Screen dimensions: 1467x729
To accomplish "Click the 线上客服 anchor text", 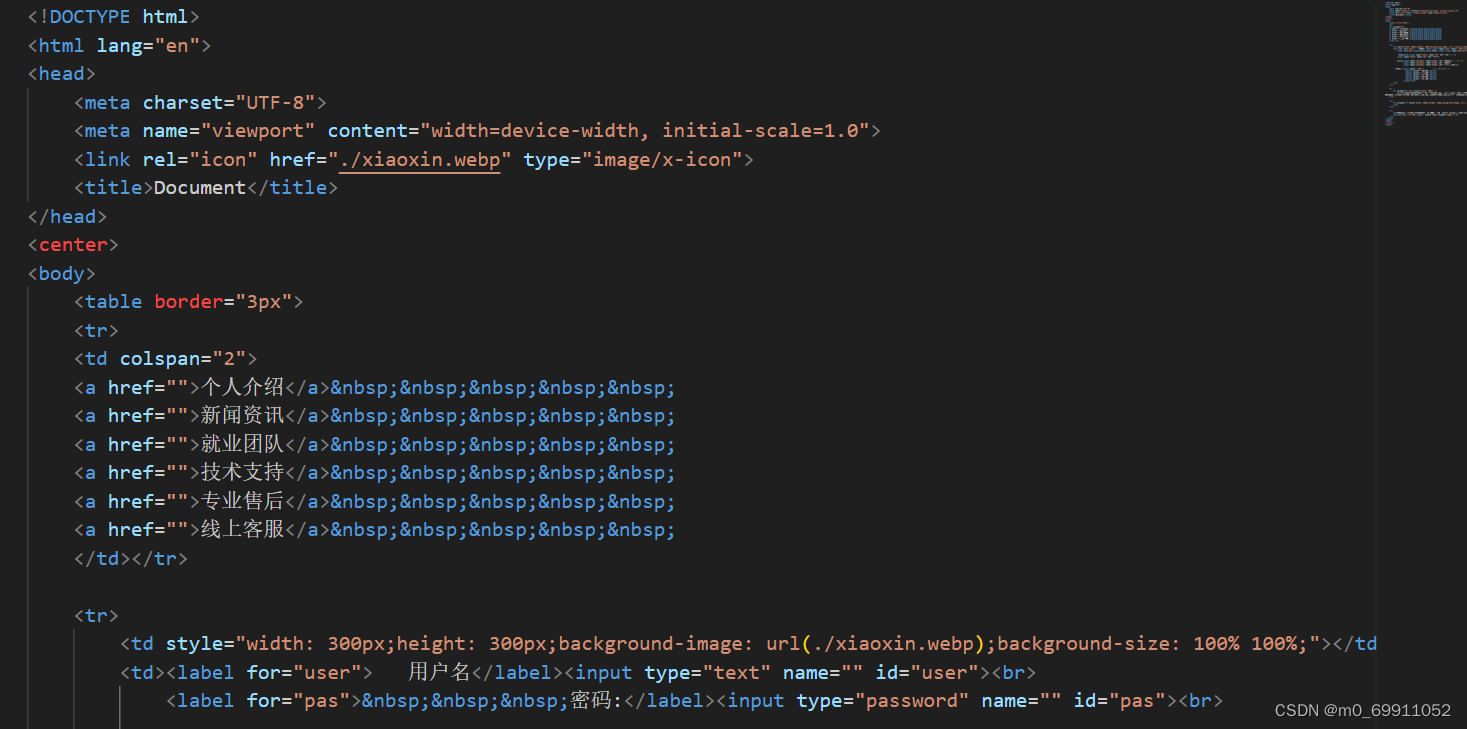I will click(x=243, y=529).
